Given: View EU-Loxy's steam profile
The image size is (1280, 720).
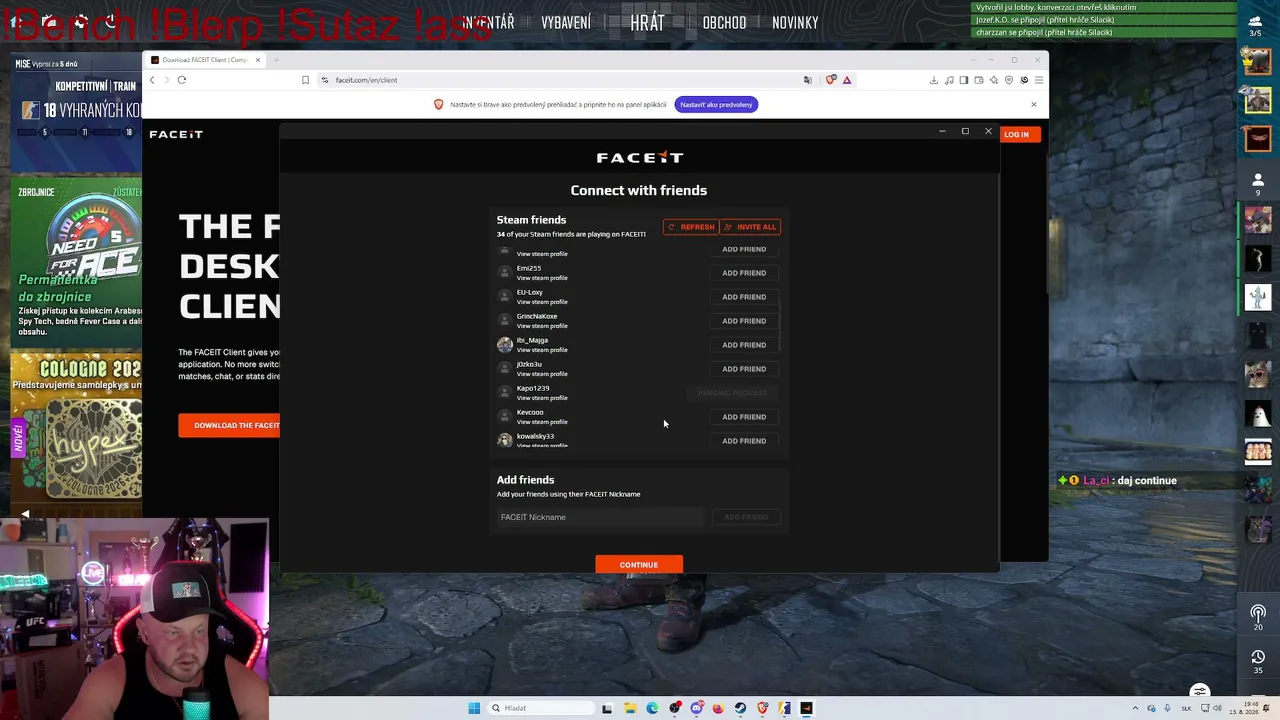Looking at the screenshot, I should 542,302.
